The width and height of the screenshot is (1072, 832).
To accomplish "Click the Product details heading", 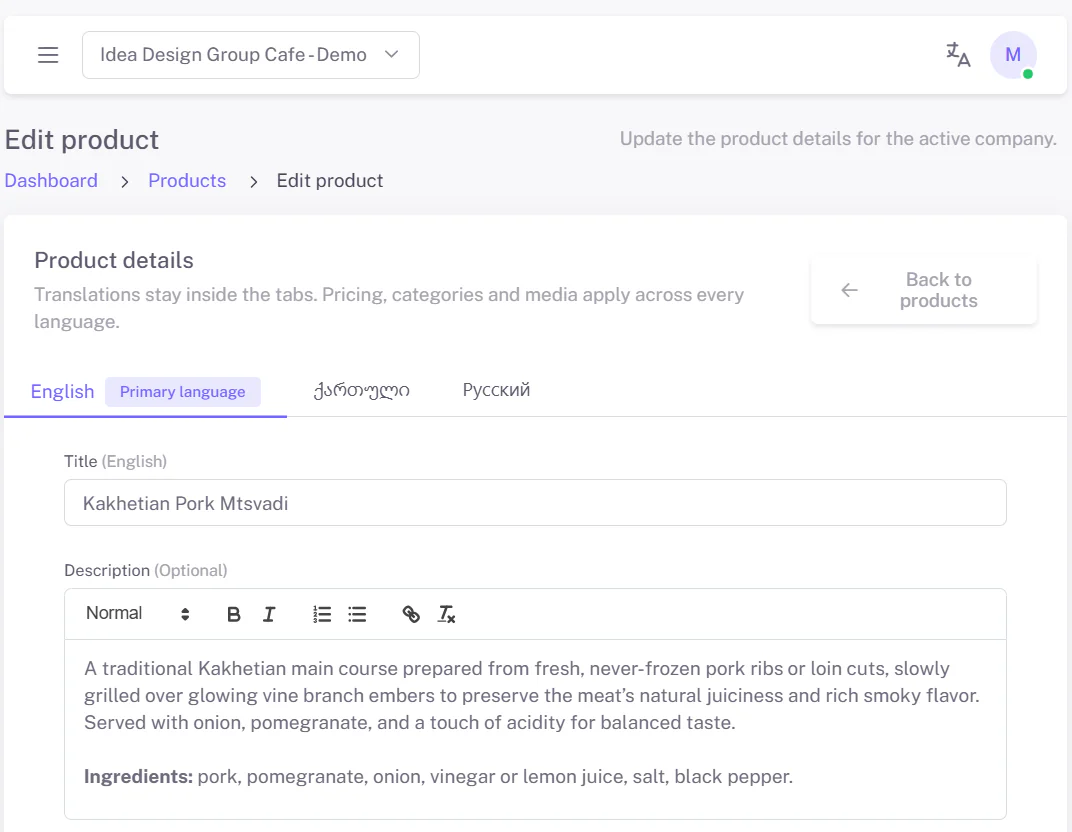I will tap(114, 260).
